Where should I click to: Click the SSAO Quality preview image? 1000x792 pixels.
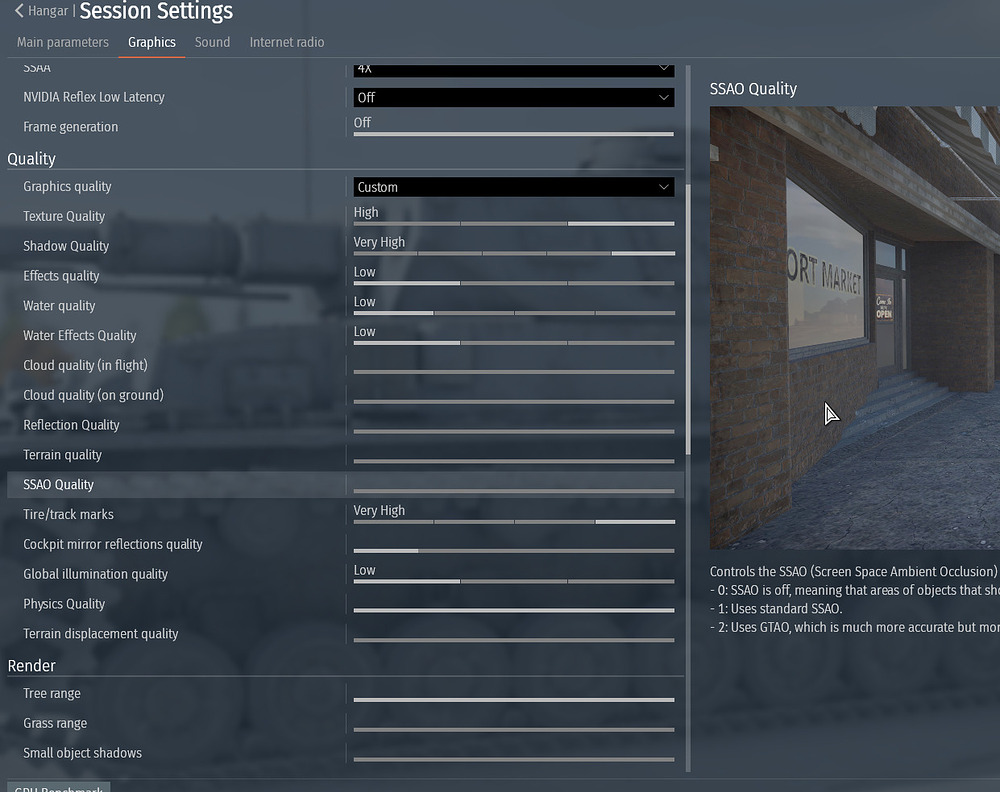click(x=854, y=327)
